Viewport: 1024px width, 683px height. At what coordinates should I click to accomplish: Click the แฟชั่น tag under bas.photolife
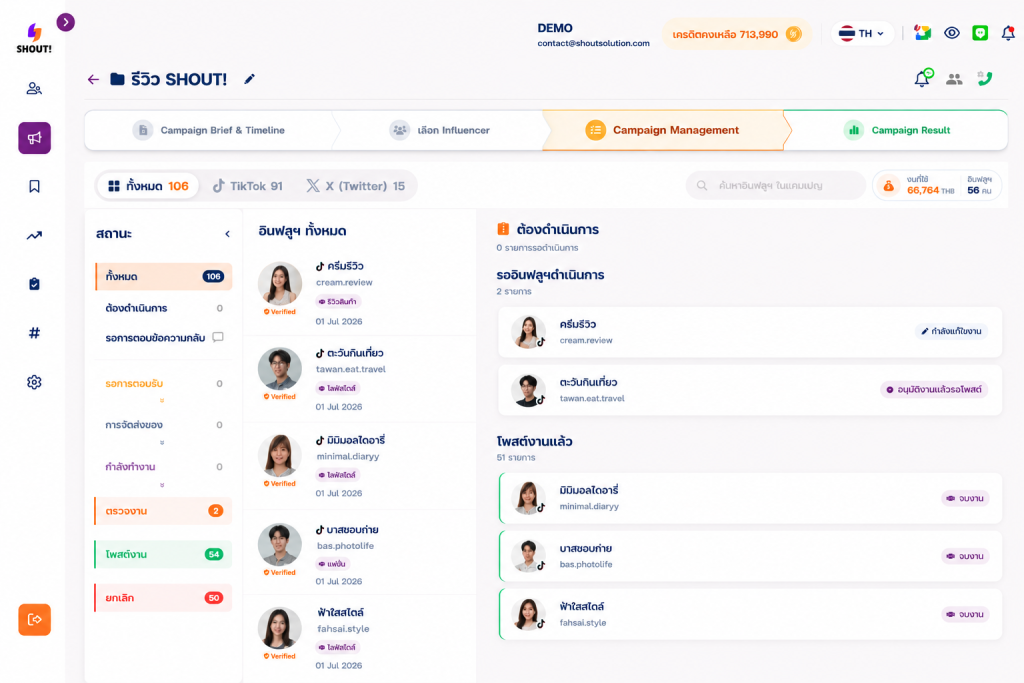(x=333, y=564)
